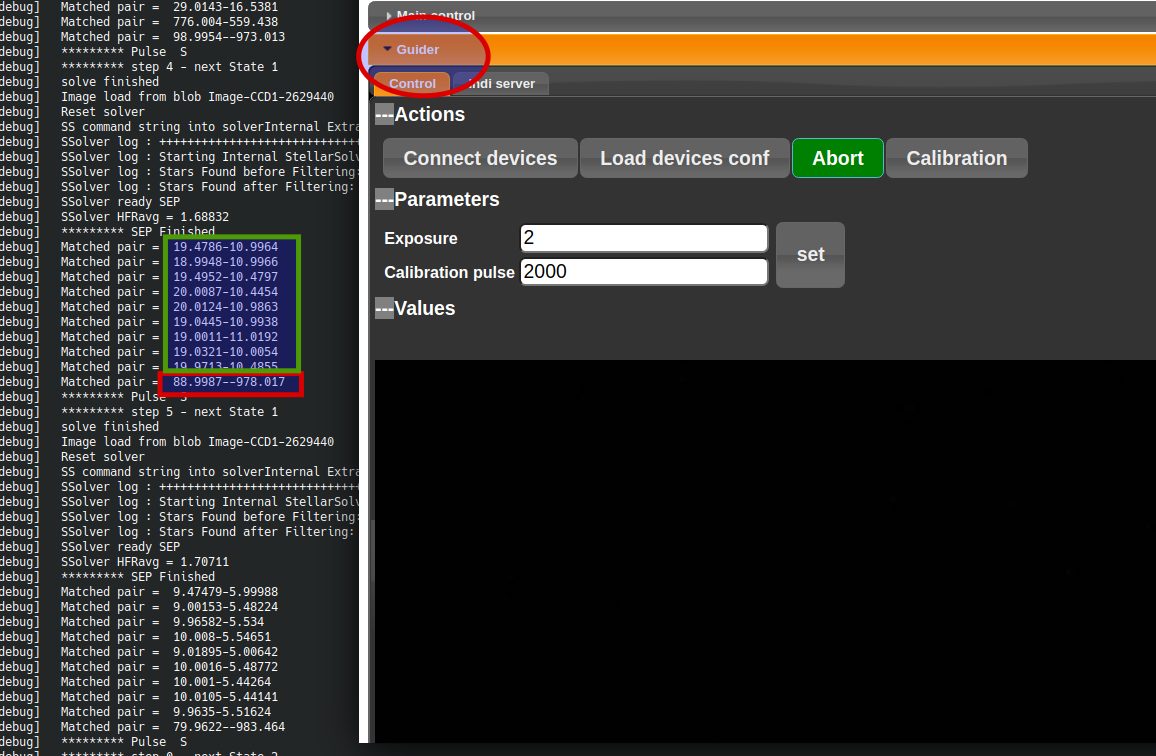Collapse the Actions group

click(384, 114)
